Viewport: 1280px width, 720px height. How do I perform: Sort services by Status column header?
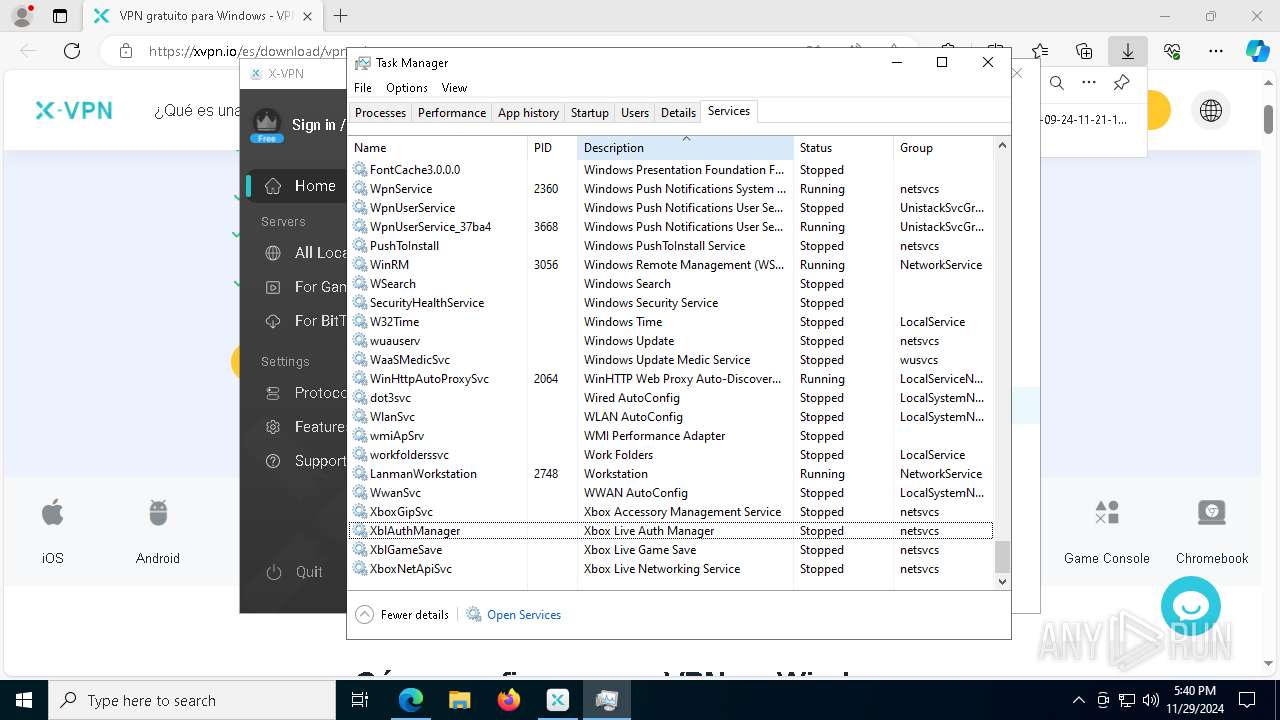click(x=843, y=148)
